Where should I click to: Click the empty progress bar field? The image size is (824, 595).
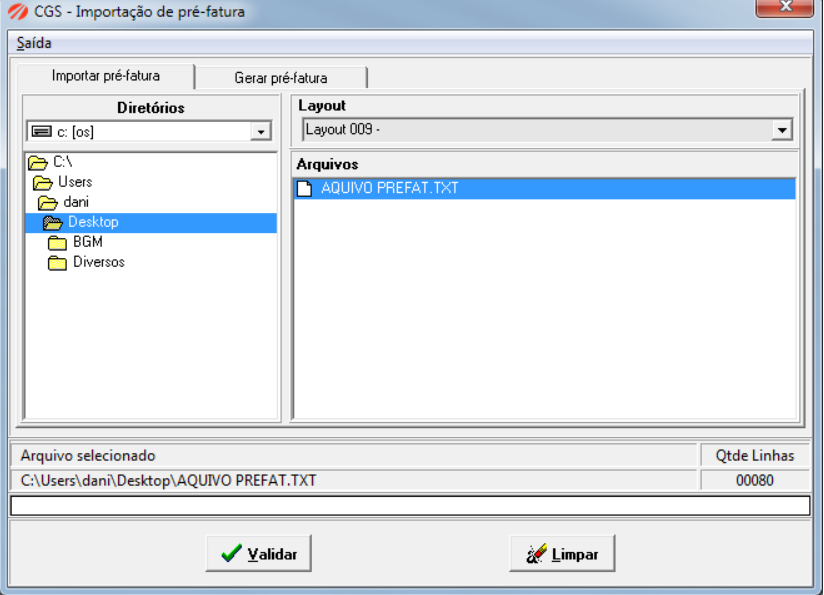coord(410,506)
